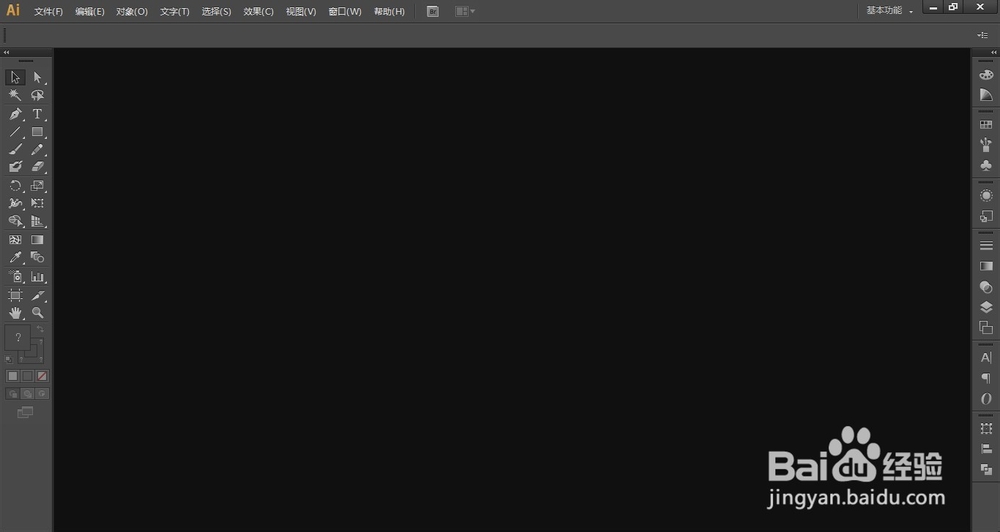Select the Artboard tool
This screenshot has width=1000, height=532.
[x=15, y=295]
